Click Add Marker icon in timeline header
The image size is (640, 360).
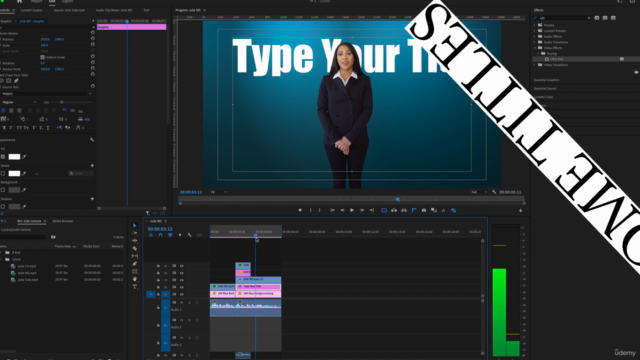pyautogui.click(x=180, y=235)
